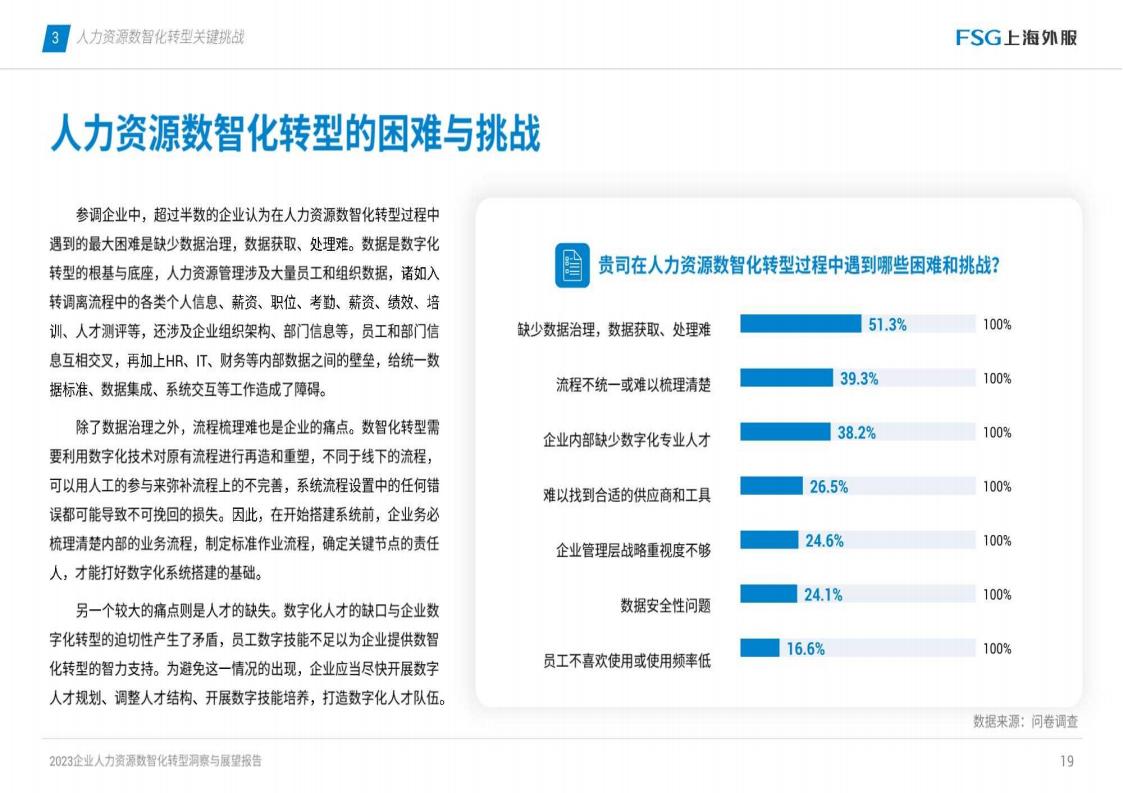
Task: Click page number 19
Action: tap(1067, 761)
